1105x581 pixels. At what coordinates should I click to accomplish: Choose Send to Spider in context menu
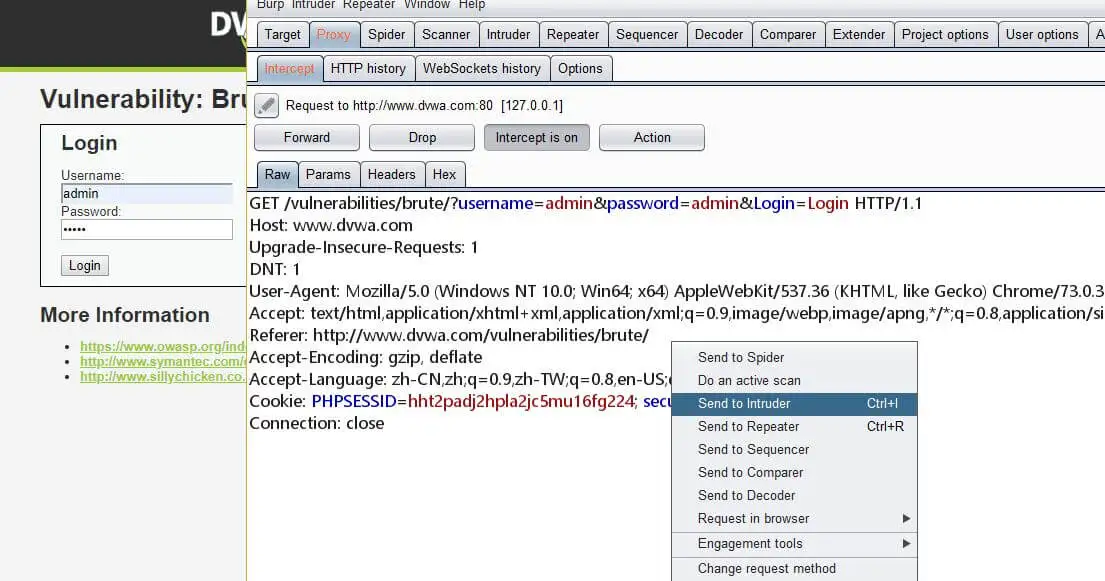click(x=794, y=357)
